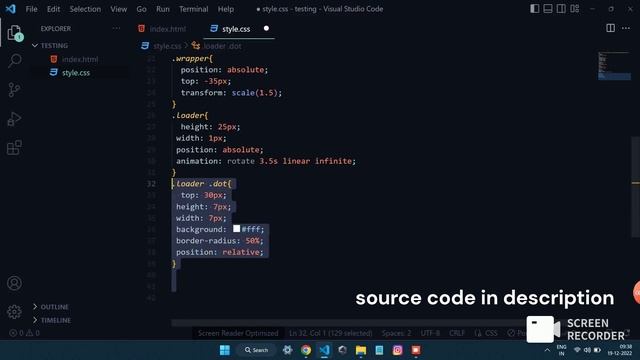Screen dimensions: 640x360
Task: Toggle Primary Side Bar layout icon
Action: (x=534, y=9)
